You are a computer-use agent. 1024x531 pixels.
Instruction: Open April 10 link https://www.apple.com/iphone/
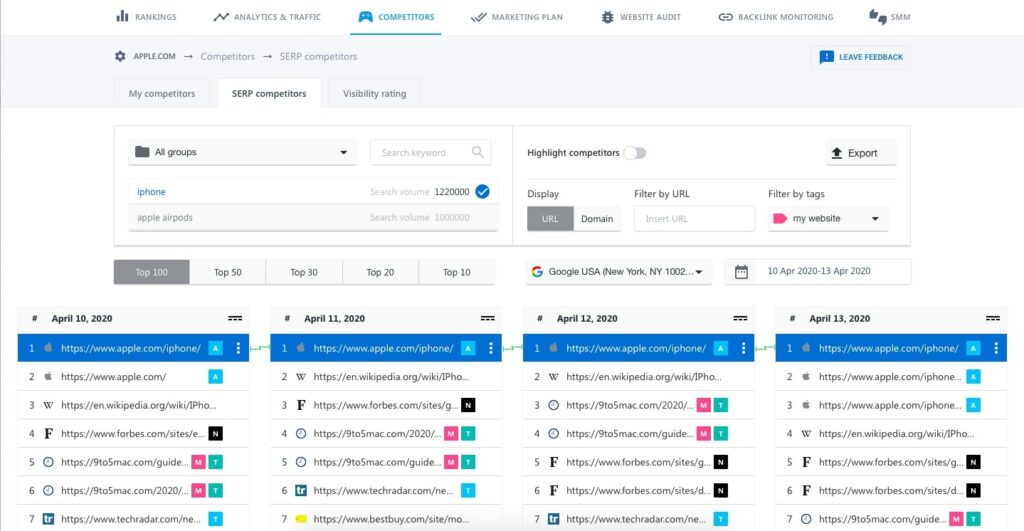point(131,348)
